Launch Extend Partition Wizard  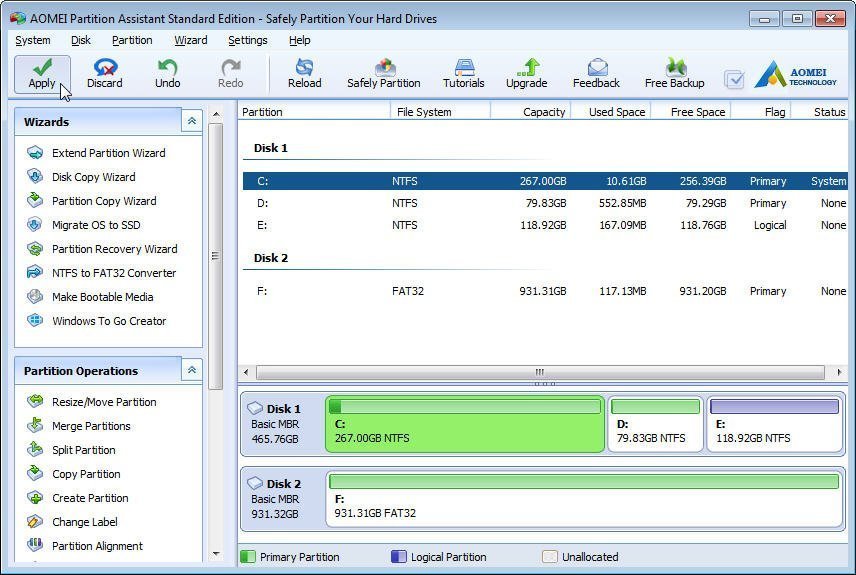pyautogui.click(x=96, y=153)
